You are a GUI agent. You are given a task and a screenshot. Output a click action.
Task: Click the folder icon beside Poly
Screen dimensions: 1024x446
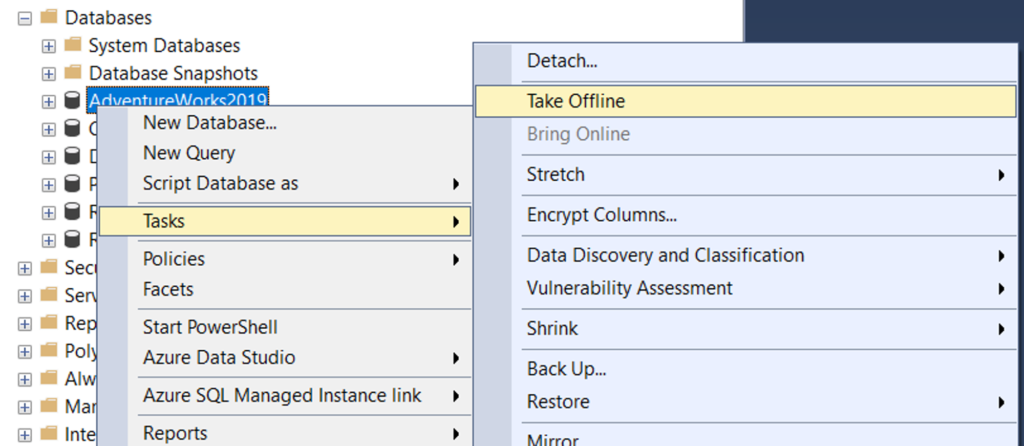pos(48,350)
